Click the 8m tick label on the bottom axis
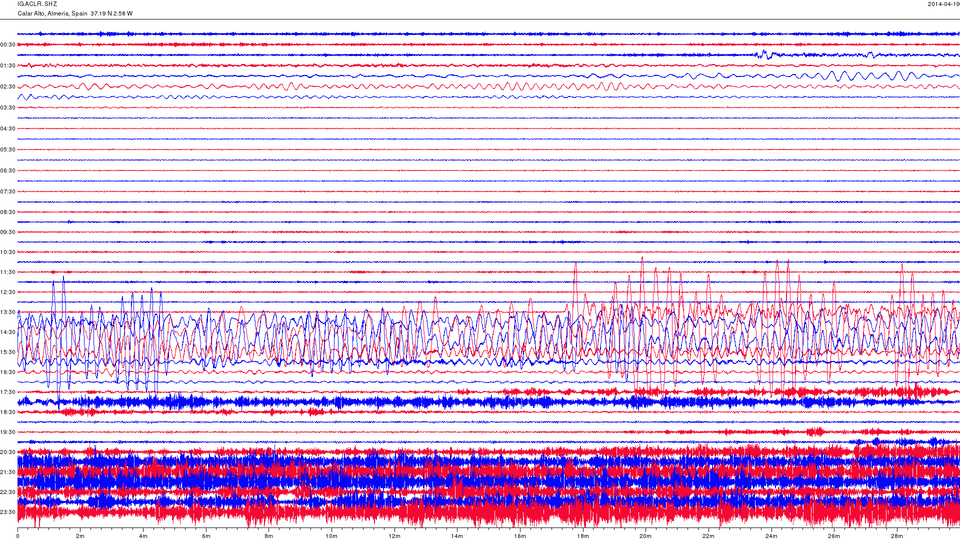The width and height of the screenshot is (960, 540). 269,536
